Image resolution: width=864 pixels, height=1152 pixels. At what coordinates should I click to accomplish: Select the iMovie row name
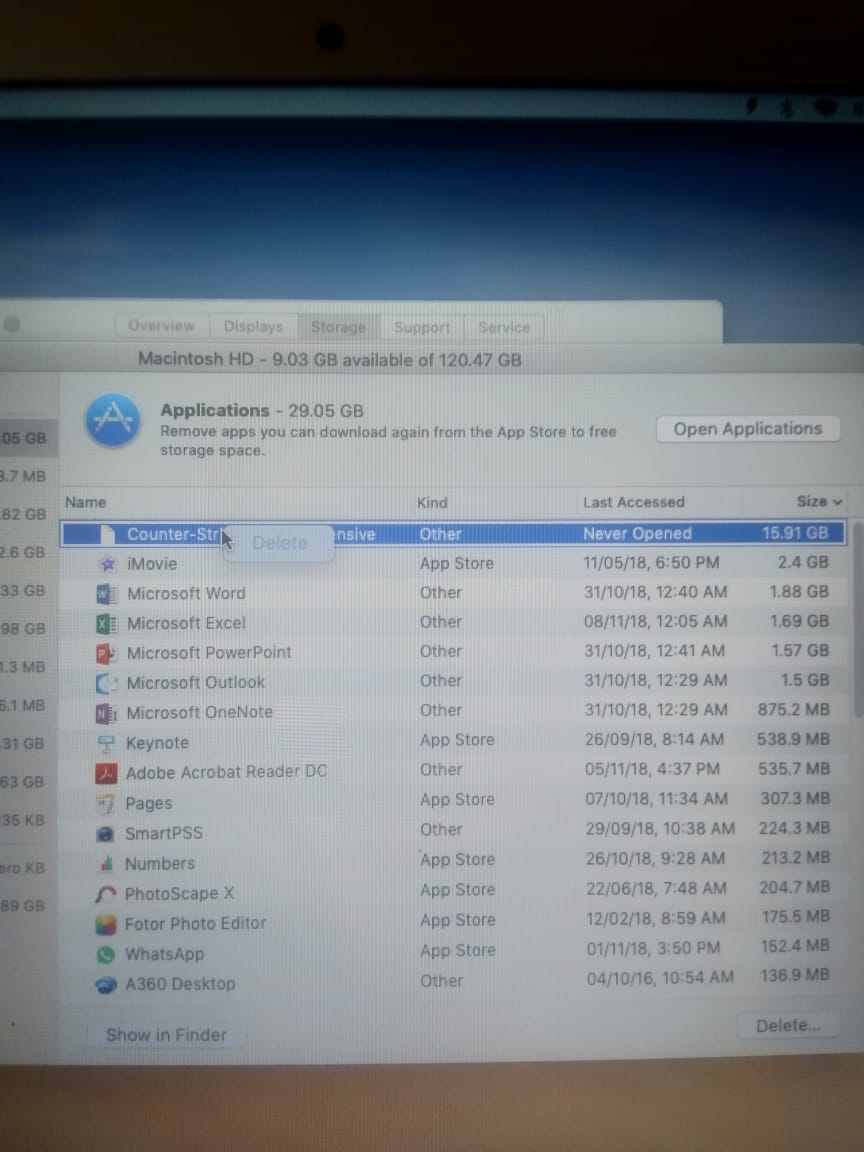point(152,564)
